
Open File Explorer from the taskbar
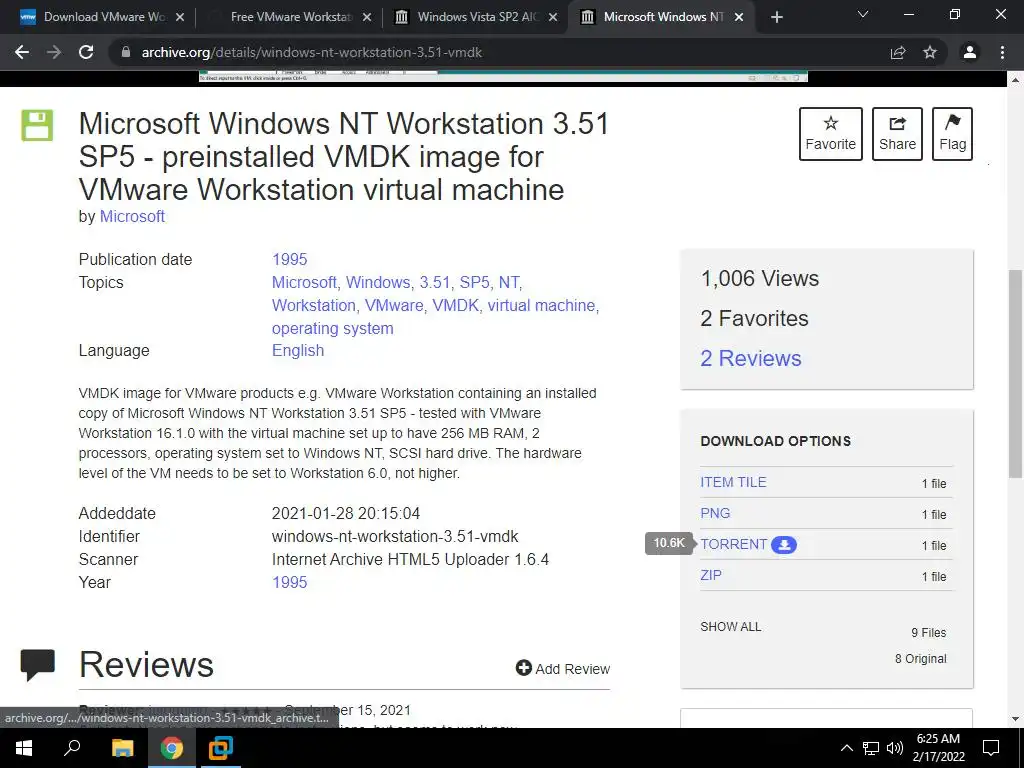[x=122, y=748]
